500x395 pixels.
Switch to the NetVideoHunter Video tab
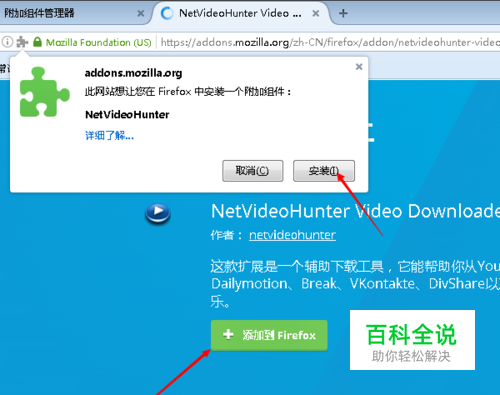[x=240, y=13]
